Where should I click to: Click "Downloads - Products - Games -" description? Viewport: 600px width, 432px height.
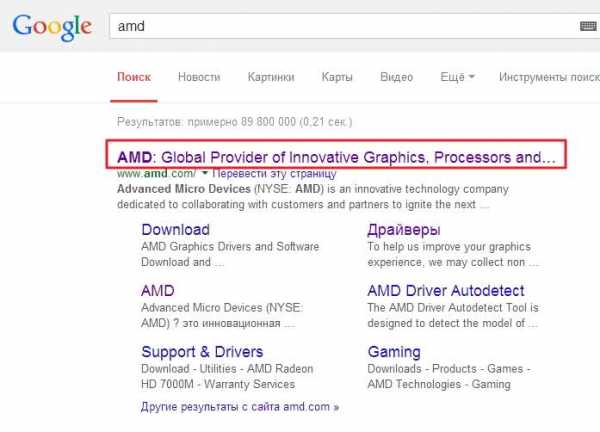click(448, 369)
